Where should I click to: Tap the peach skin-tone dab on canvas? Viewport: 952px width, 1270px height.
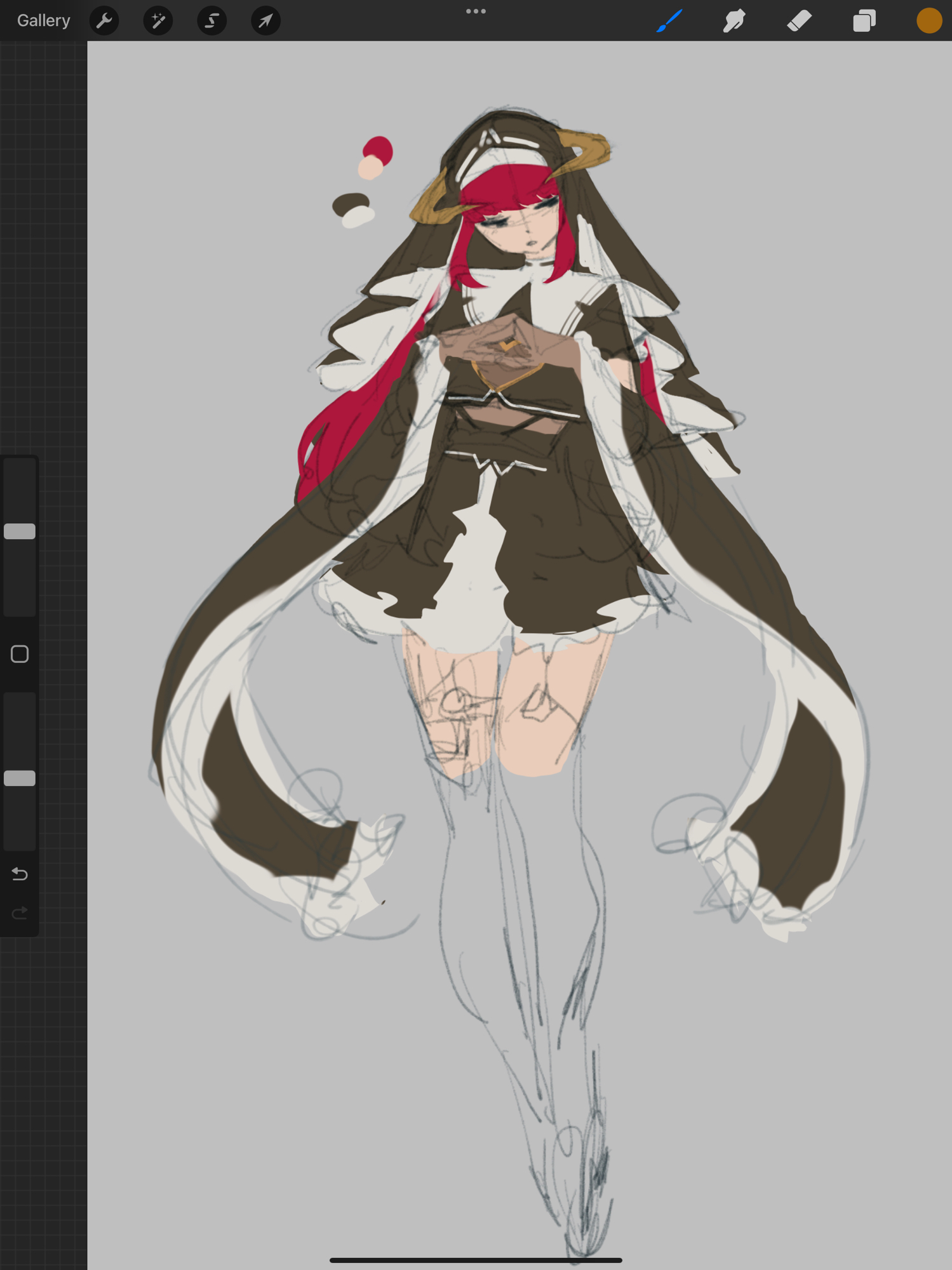tap(370, 169)
